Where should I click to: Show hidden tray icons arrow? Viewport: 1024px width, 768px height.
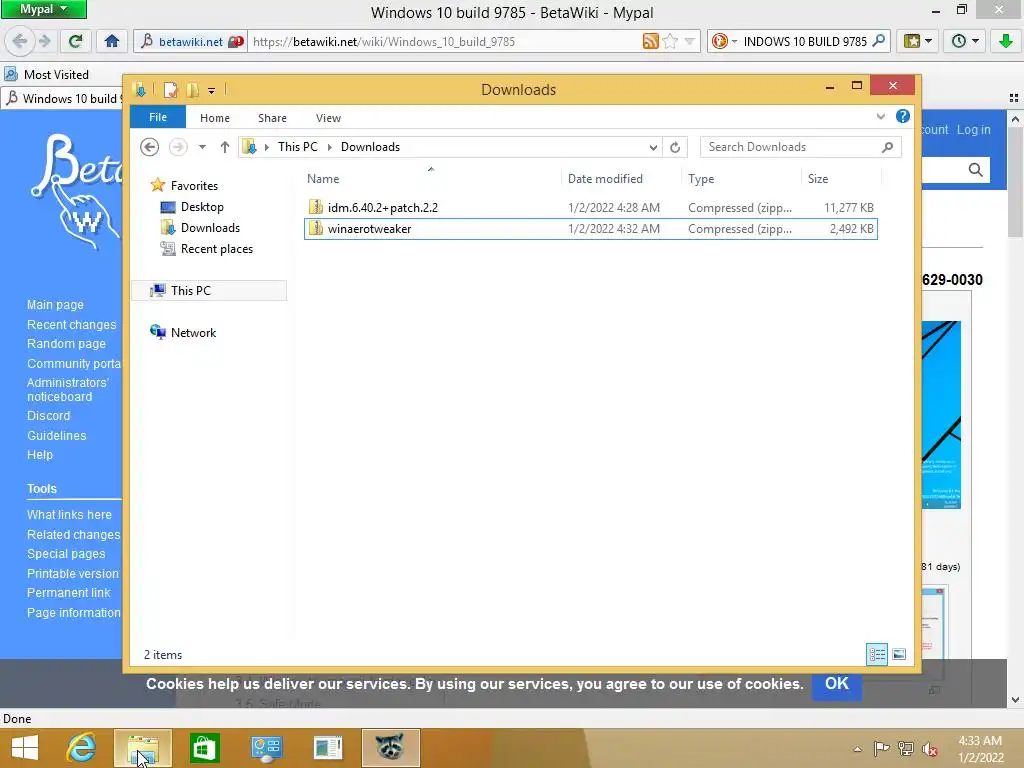pyautogui.click(x=857, y=749)
